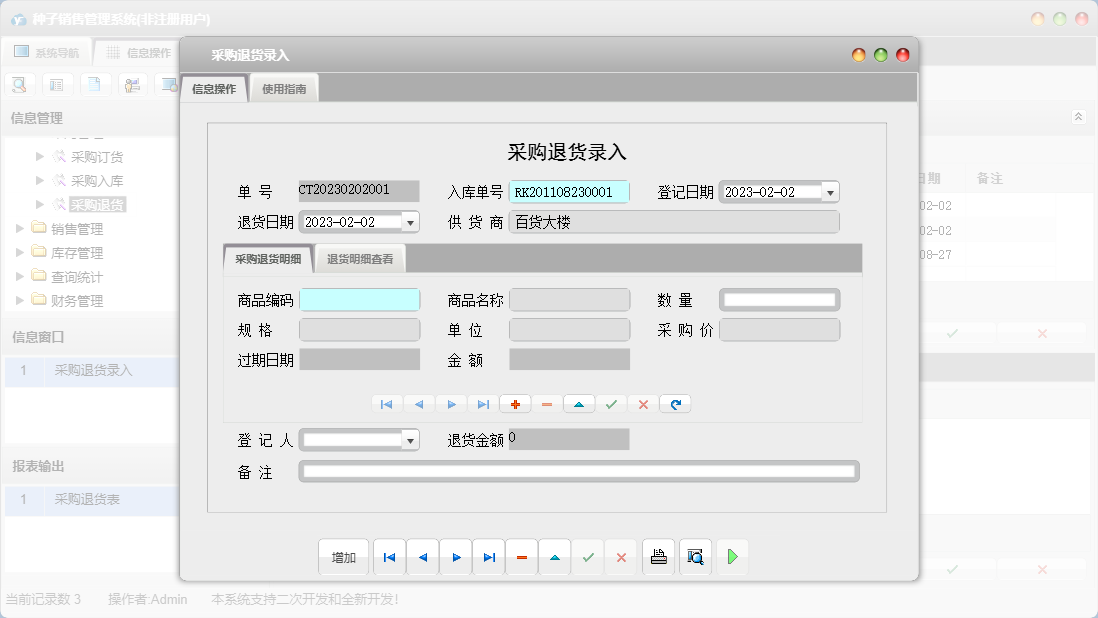This screenshot has width=1098, height=618.
Task: Click next record arrow in the bottom toolbar
Action: 456,557
